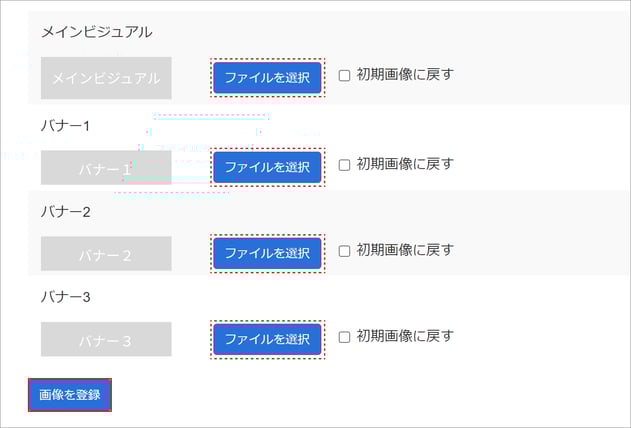Click the バナー3 section heading

[x=66, y=297]
